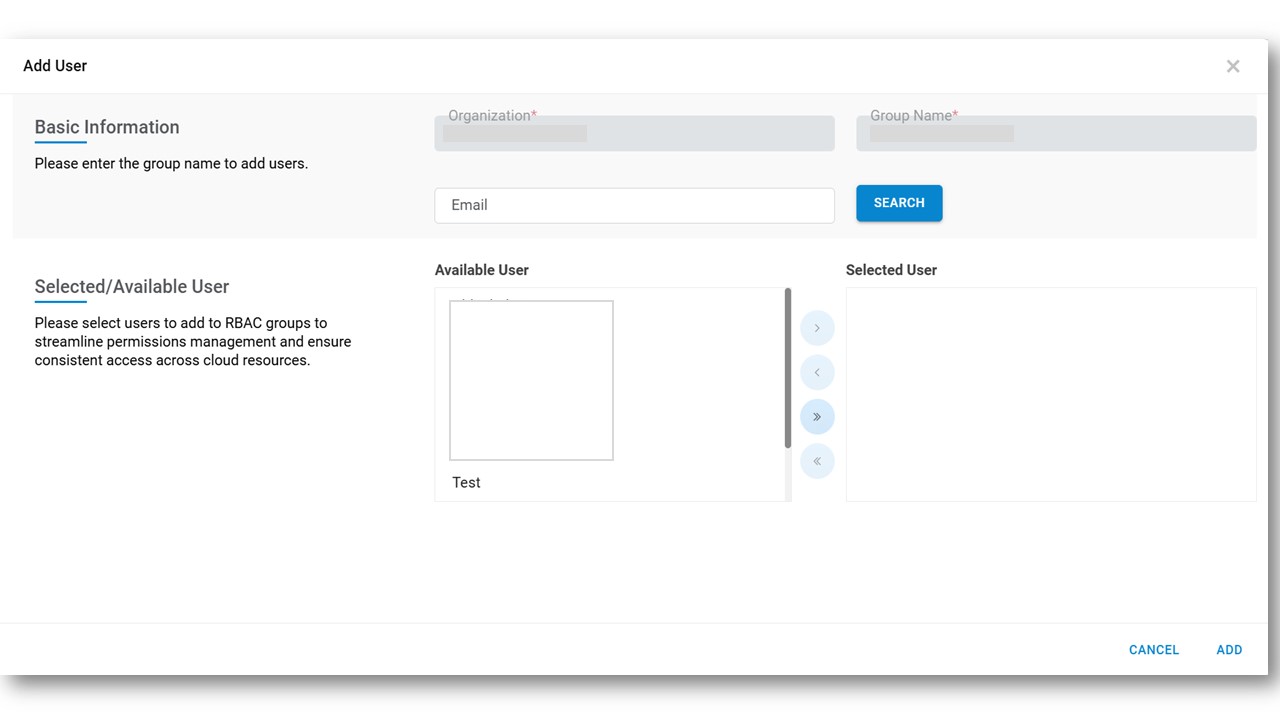Image resolution: width=1280 pixels, height=720 pixels.
Task: Click the Available User list scrollbar
Action: [x=788, y=368]
